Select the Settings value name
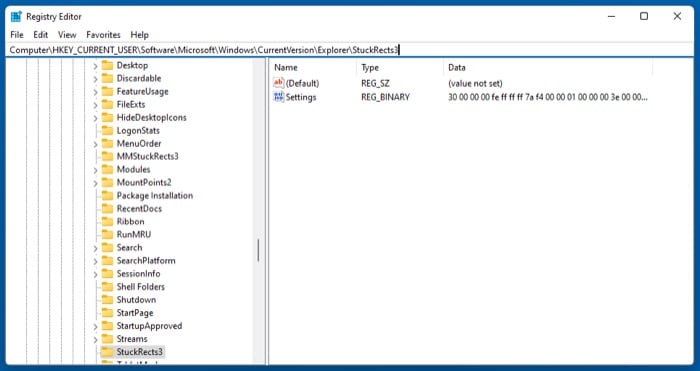Image resolution: width=700 pixels, height=371 pixels. [301, 97]
